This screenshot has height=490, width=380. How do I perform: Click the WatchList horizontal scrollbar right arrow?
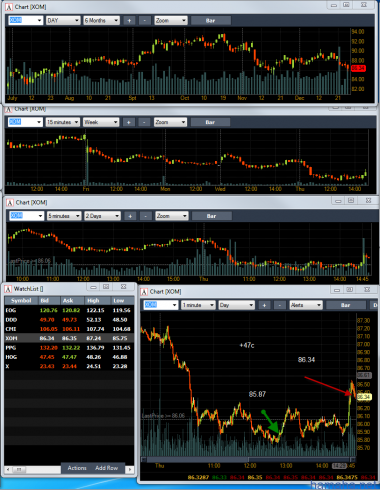tap(130, 470)
